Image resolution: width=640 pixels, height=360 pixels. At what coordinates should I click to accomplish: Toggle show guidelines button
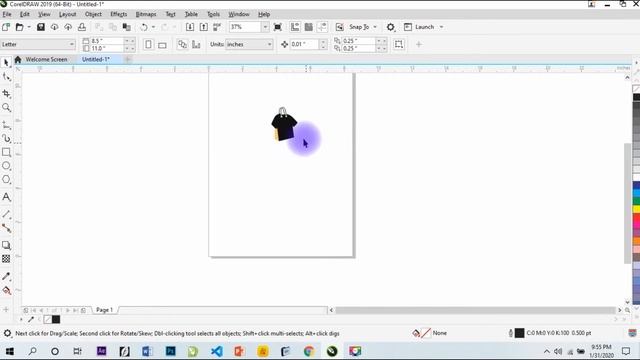322,27
